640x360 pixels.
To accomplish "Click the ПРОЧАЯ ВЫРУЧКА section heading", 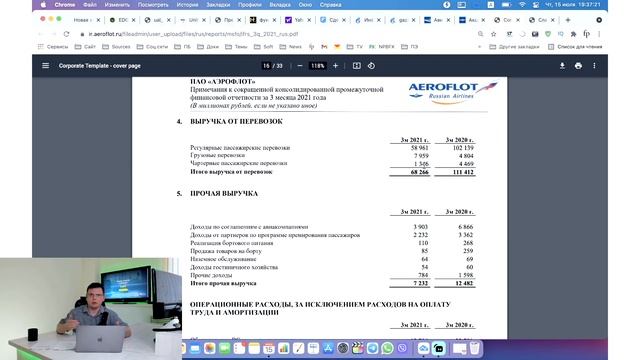I will pyautogui.click(x=224, y=193).
